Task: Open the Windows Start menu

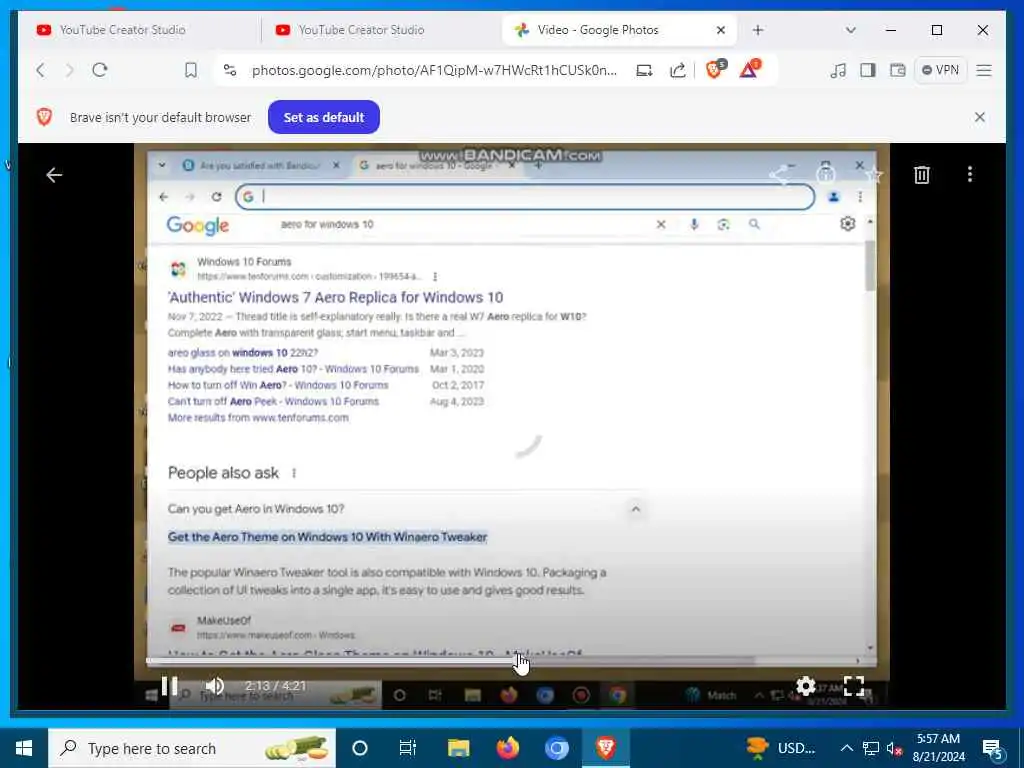Action: 24,748
